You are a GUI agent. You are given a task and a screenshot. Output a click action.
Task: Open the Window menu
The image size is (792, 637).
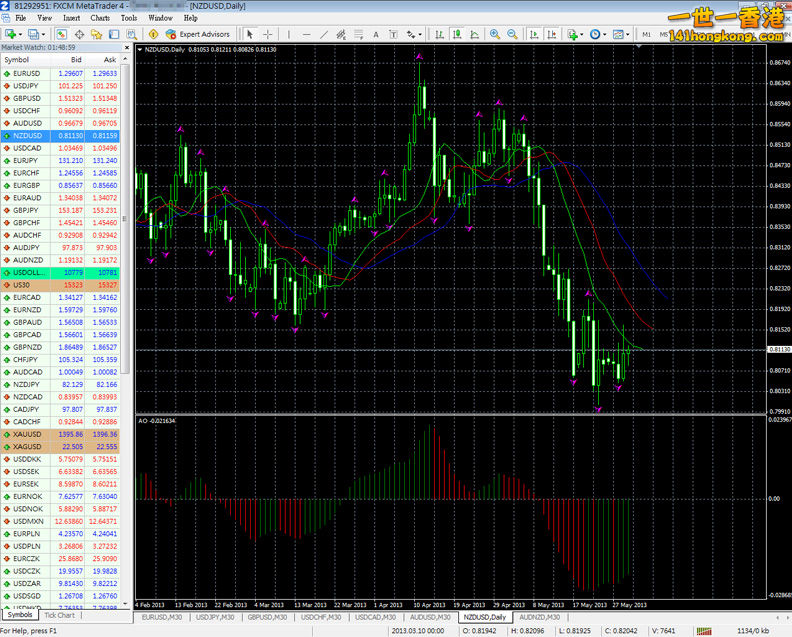tap(160, 18)
